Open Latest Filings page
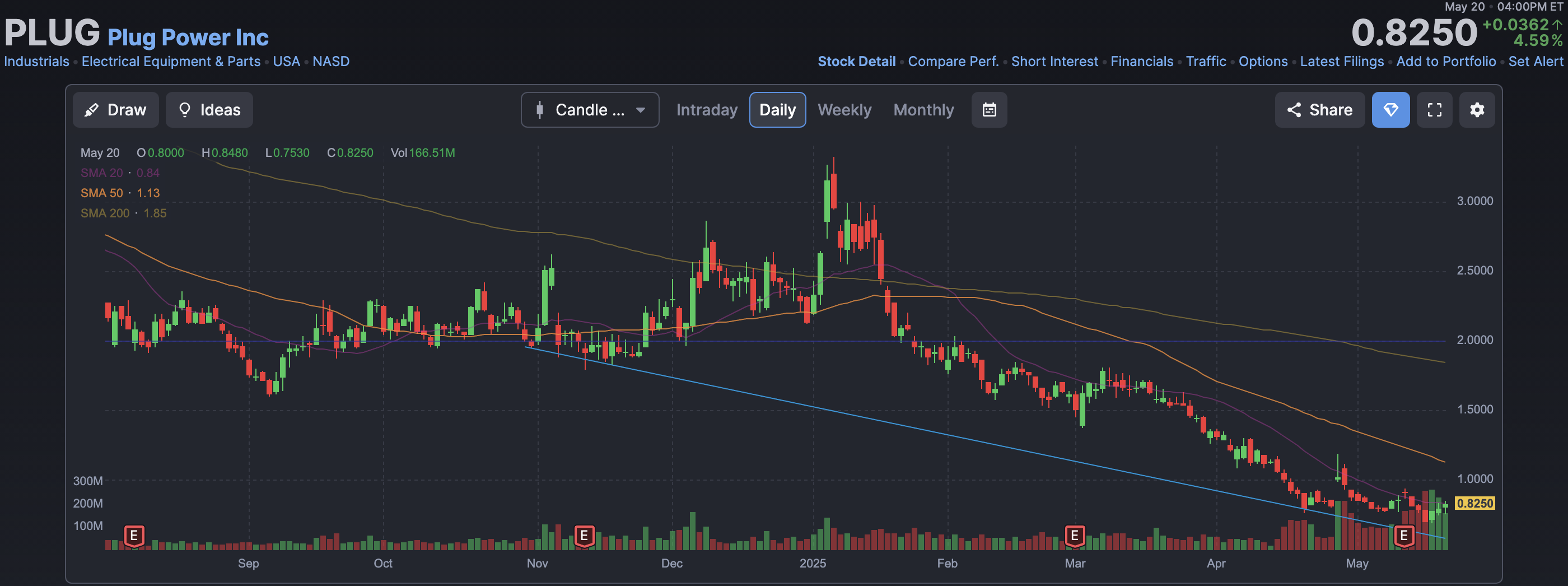The width and height of the screenshot is (1568, 586). click(x=1342, y=62)
